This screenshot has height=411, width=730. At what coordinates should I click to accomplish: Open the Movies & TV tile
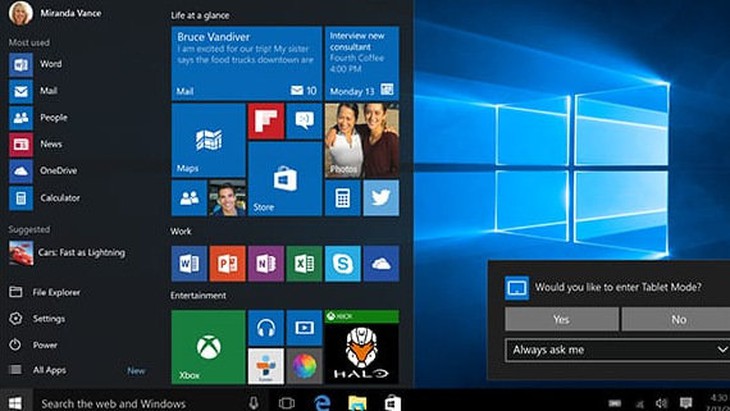coord(304,328)
